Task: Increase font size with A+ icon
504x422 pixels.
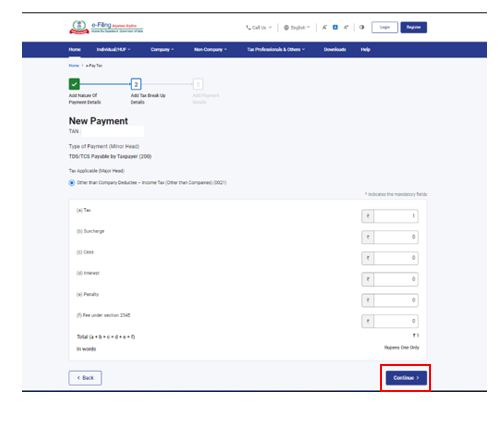Action: click(346, 27)
